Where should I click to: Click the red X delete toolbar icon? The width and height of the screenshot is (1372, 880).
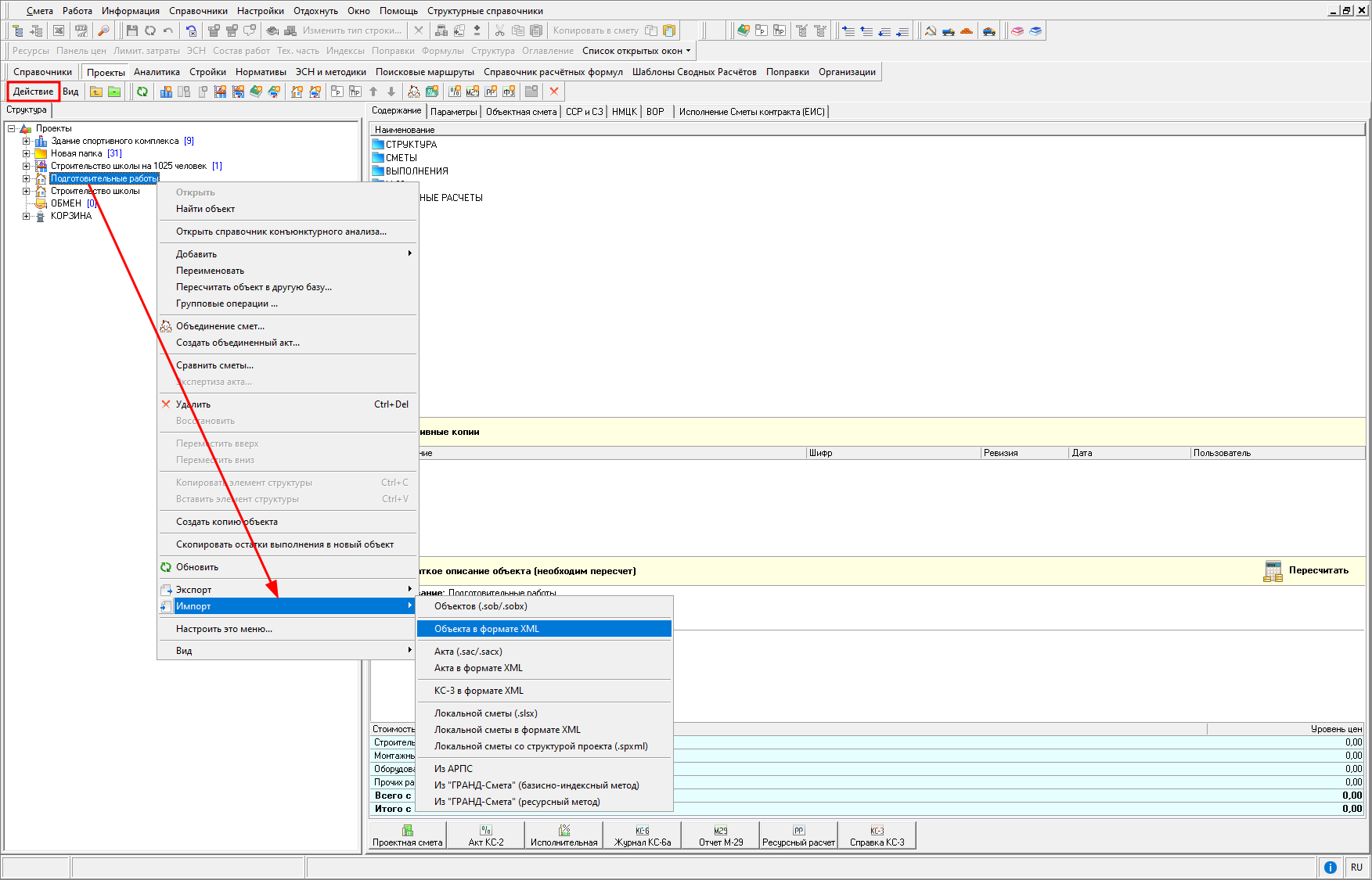pos(554,92)
